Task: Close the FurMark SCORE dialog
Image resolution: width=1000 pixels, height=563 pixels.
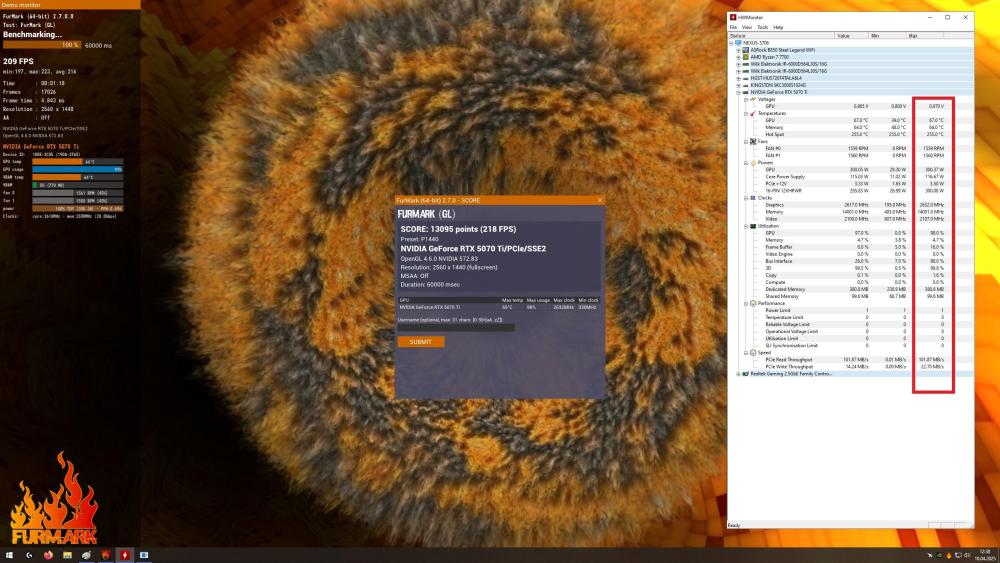Action: click(x=600, y=200)
